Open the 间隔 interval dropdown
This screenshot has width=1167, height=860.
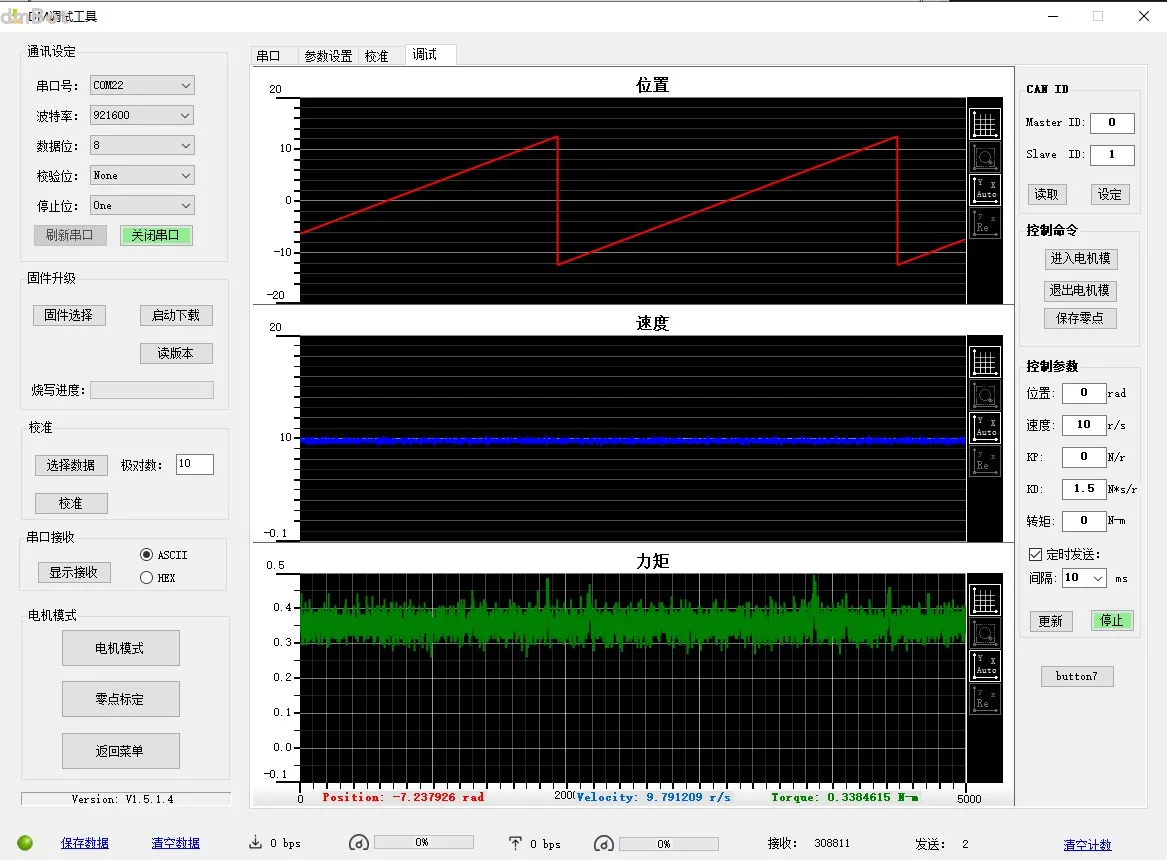[1084, 578]
